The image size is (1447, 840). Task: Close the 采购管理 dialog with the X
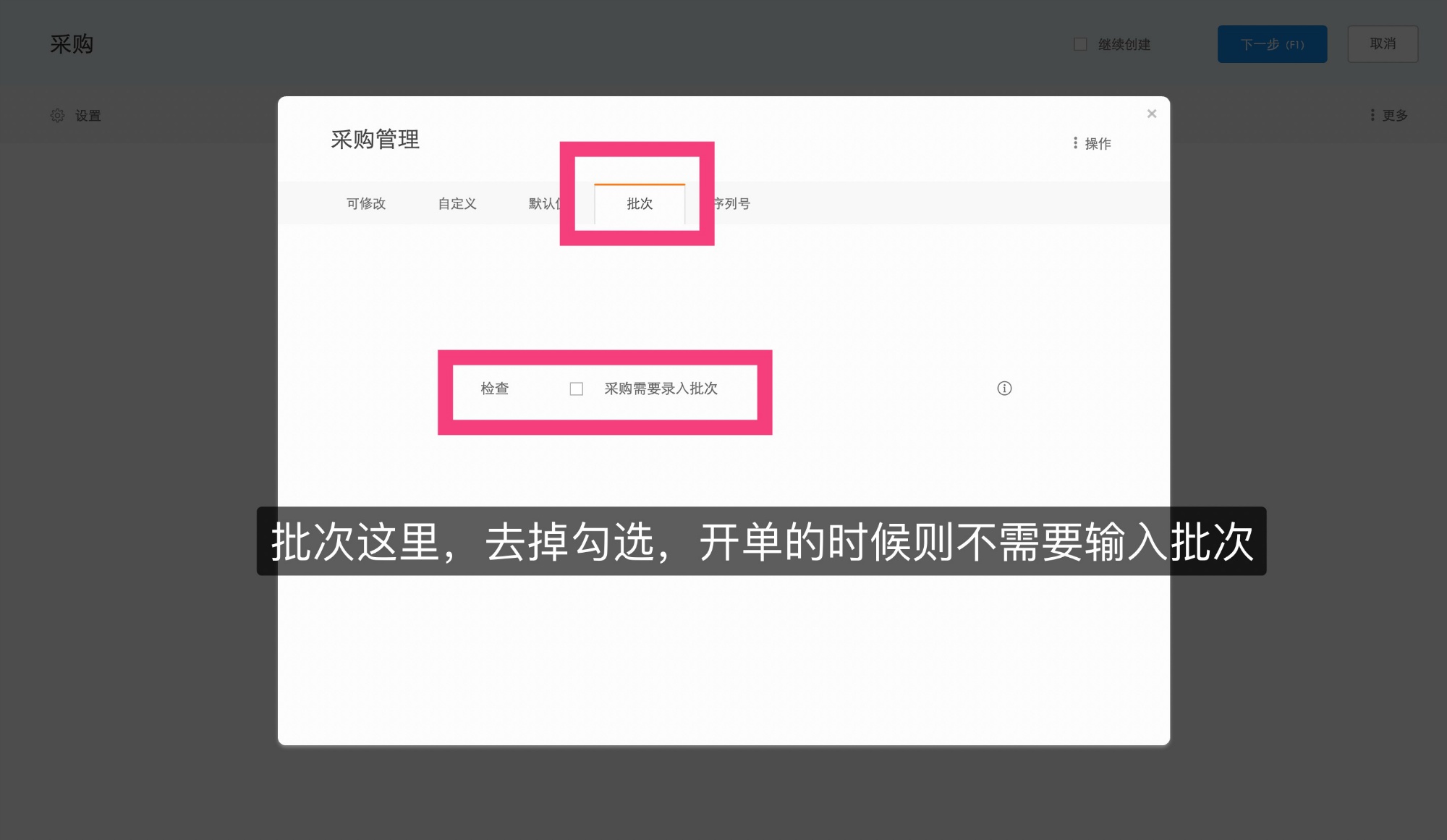(x=1151, y=114)
